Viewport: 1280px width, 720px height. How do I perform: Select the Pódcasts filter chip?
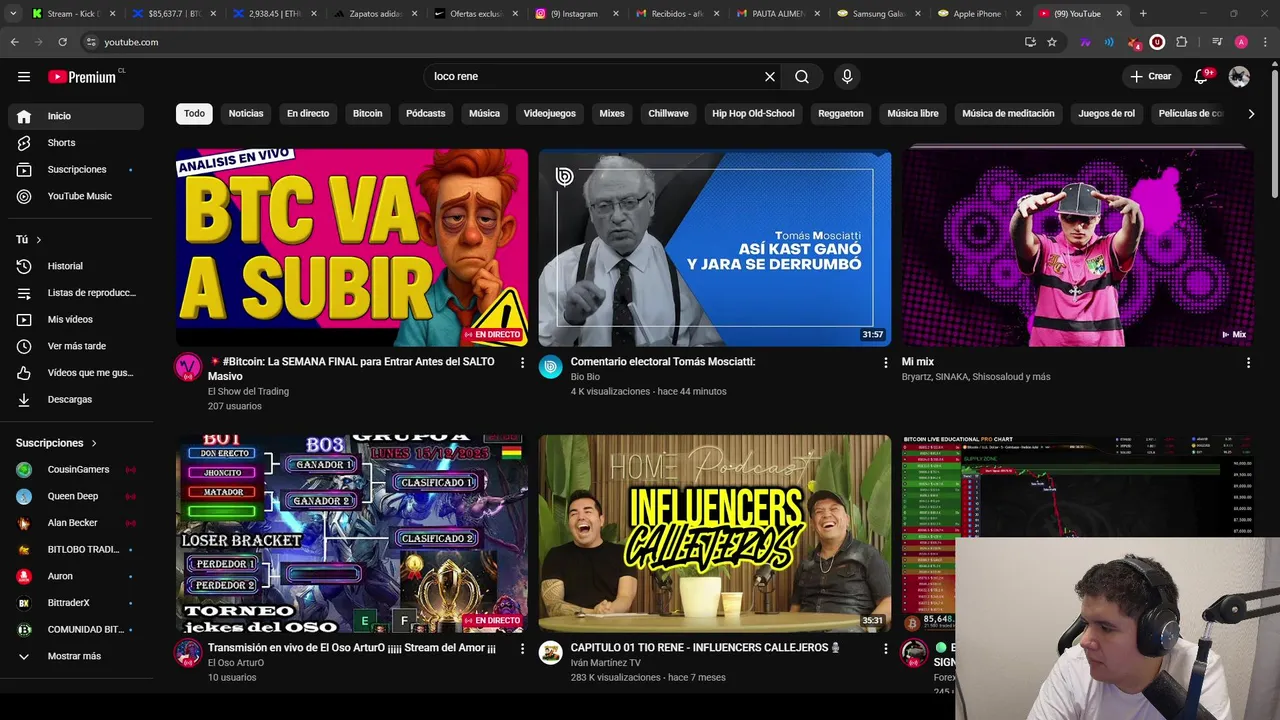[x=426, y=113]
